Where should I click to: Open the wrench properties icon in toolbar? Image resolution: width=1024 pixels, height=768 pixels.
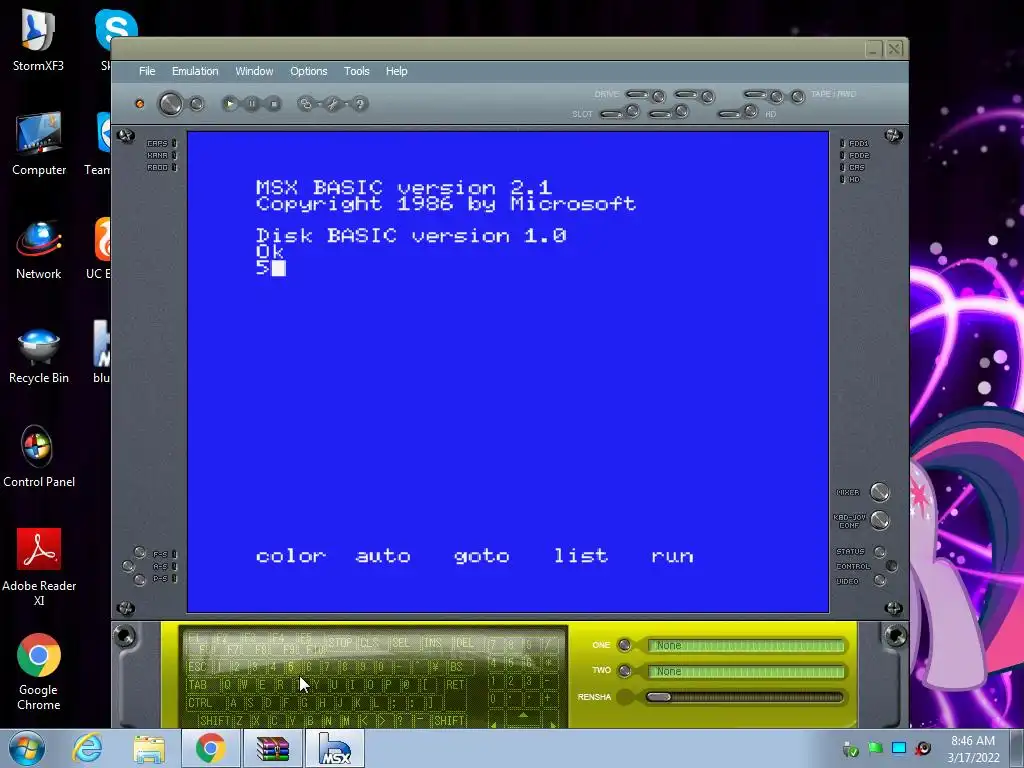[332, 103]
